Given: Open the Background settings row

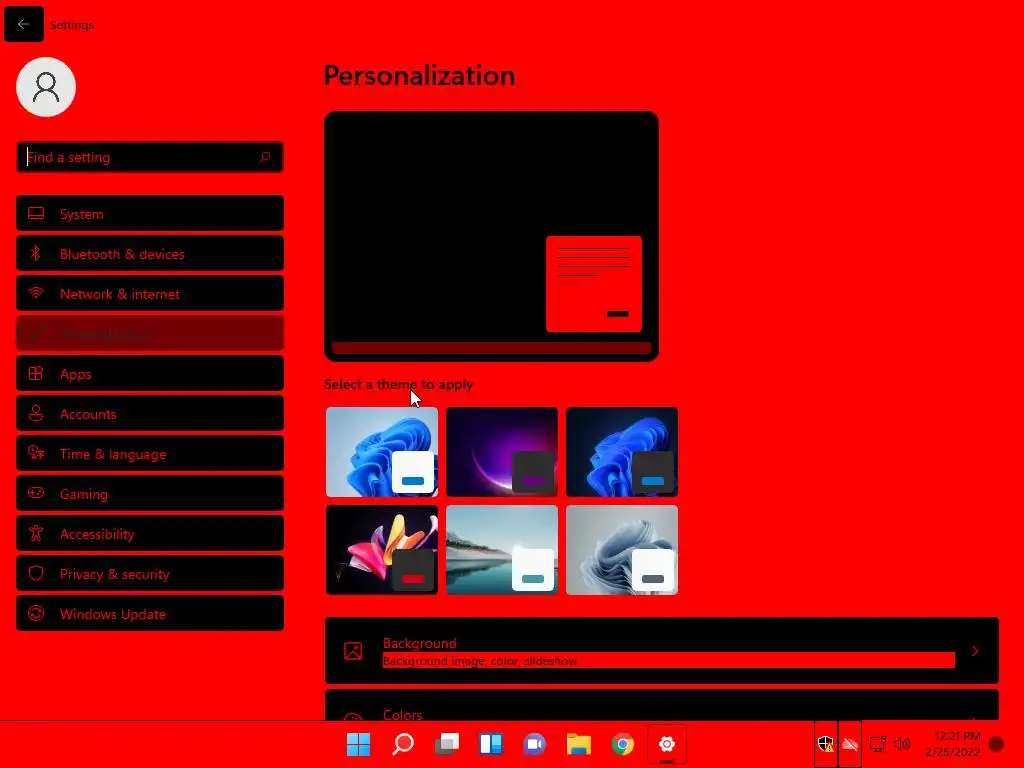Looking at the screenshot, I should 662,650.
